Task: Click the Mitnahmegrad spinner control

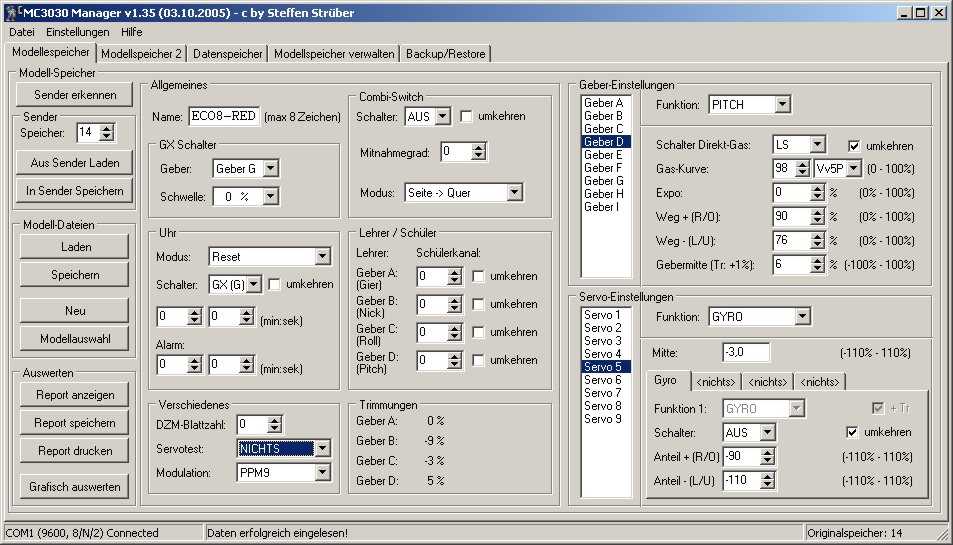Action: (479, 151)
